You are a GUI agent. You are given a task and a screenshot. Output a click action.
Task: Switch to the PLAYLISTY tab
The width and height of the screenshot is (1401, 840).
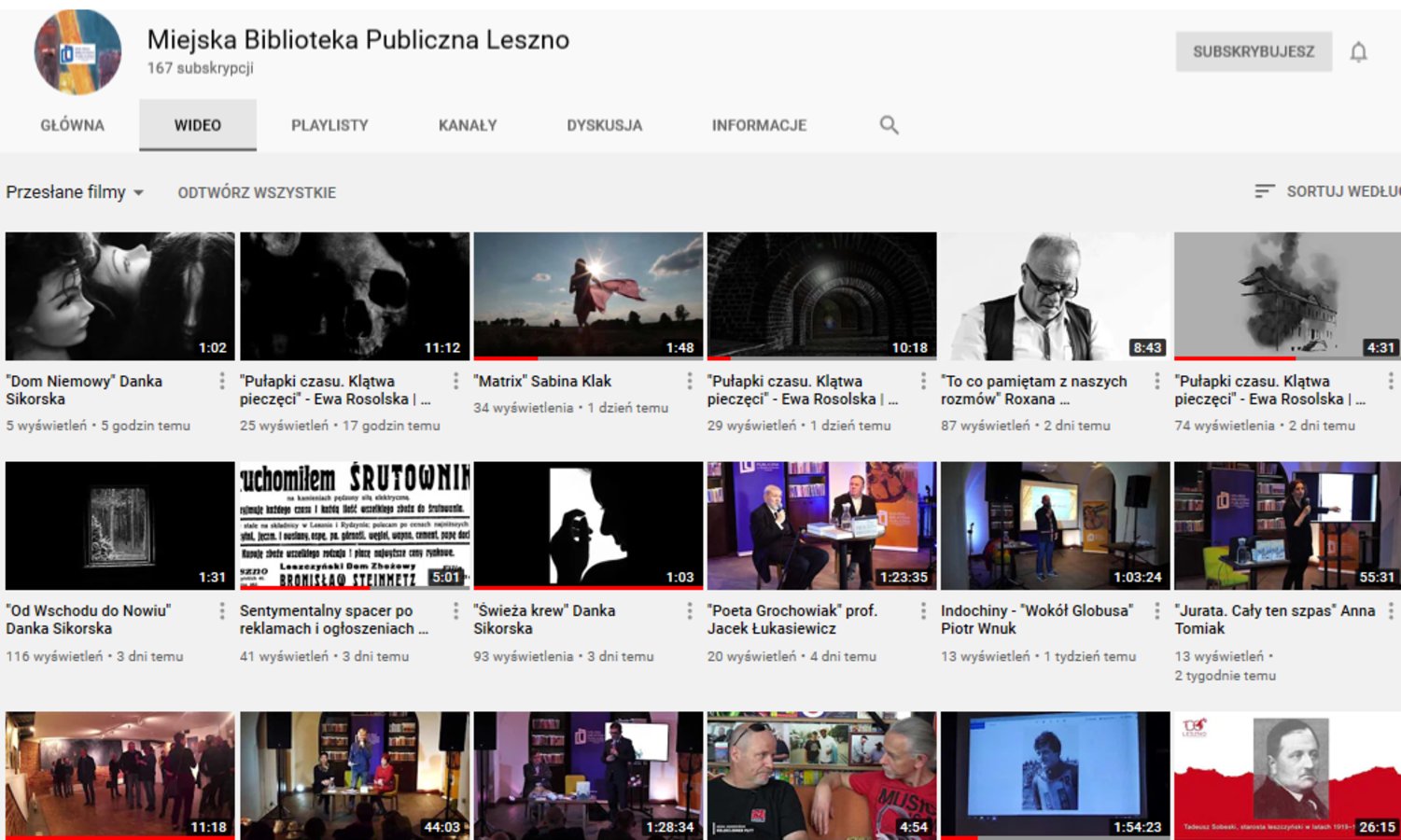pyautogui.click(x=329, y=125)
